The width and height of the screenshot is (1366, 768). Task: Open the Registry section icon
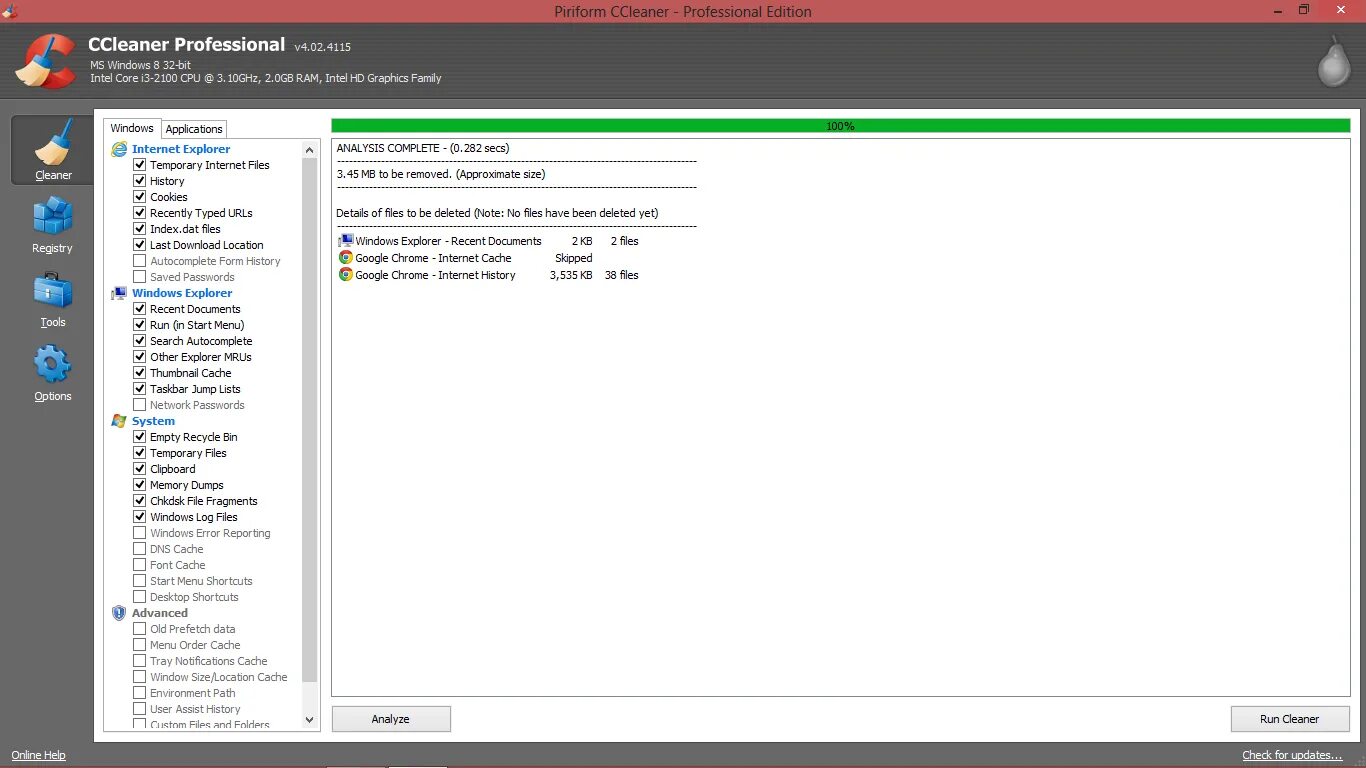pos(53,216)
